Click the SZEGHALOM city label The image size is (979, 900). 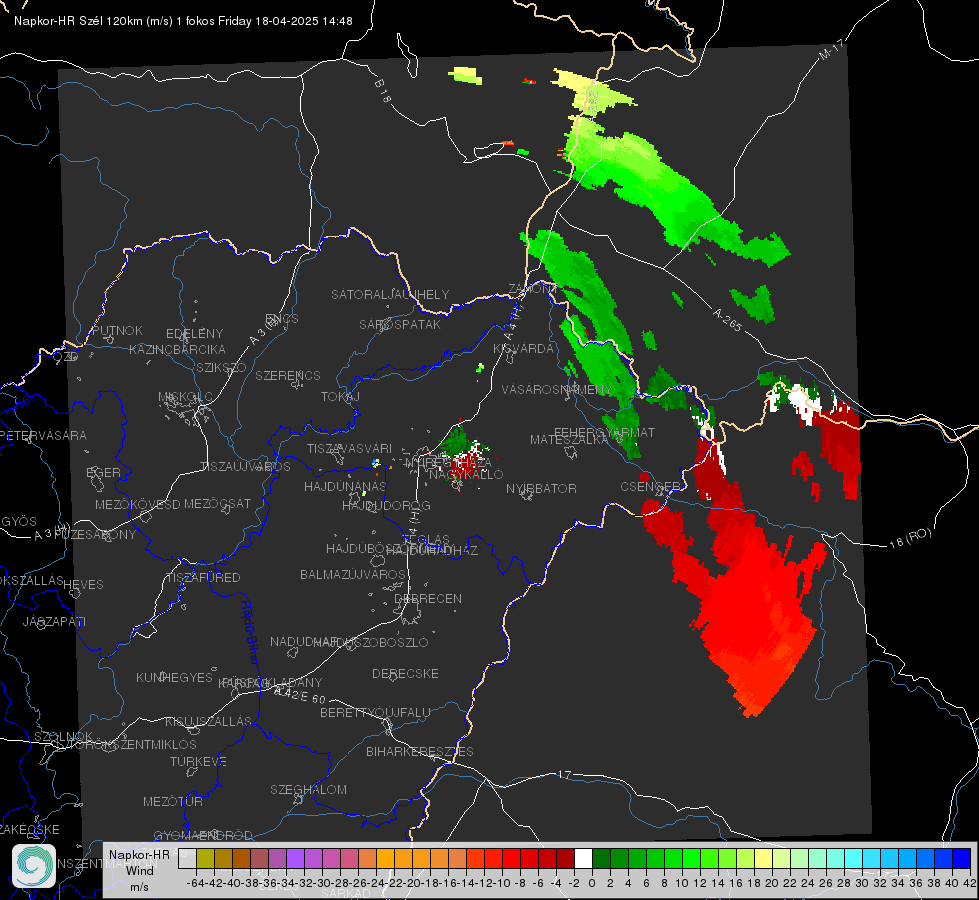point(308,789)
